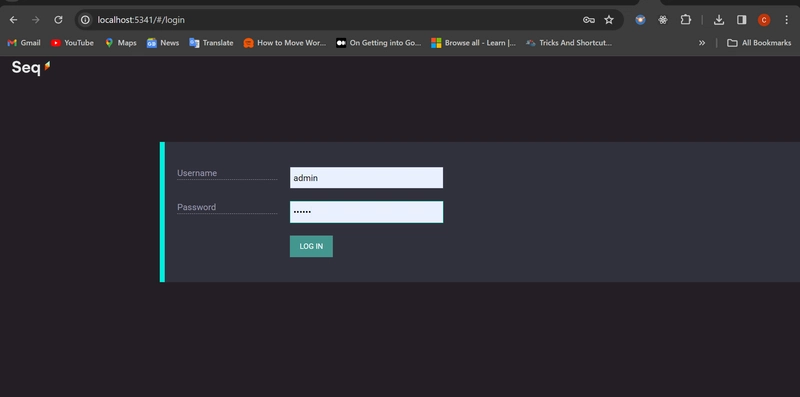Screen dimensions: 800x397
Task: Open the YouTube bookmark
Action: pos(72,43)
